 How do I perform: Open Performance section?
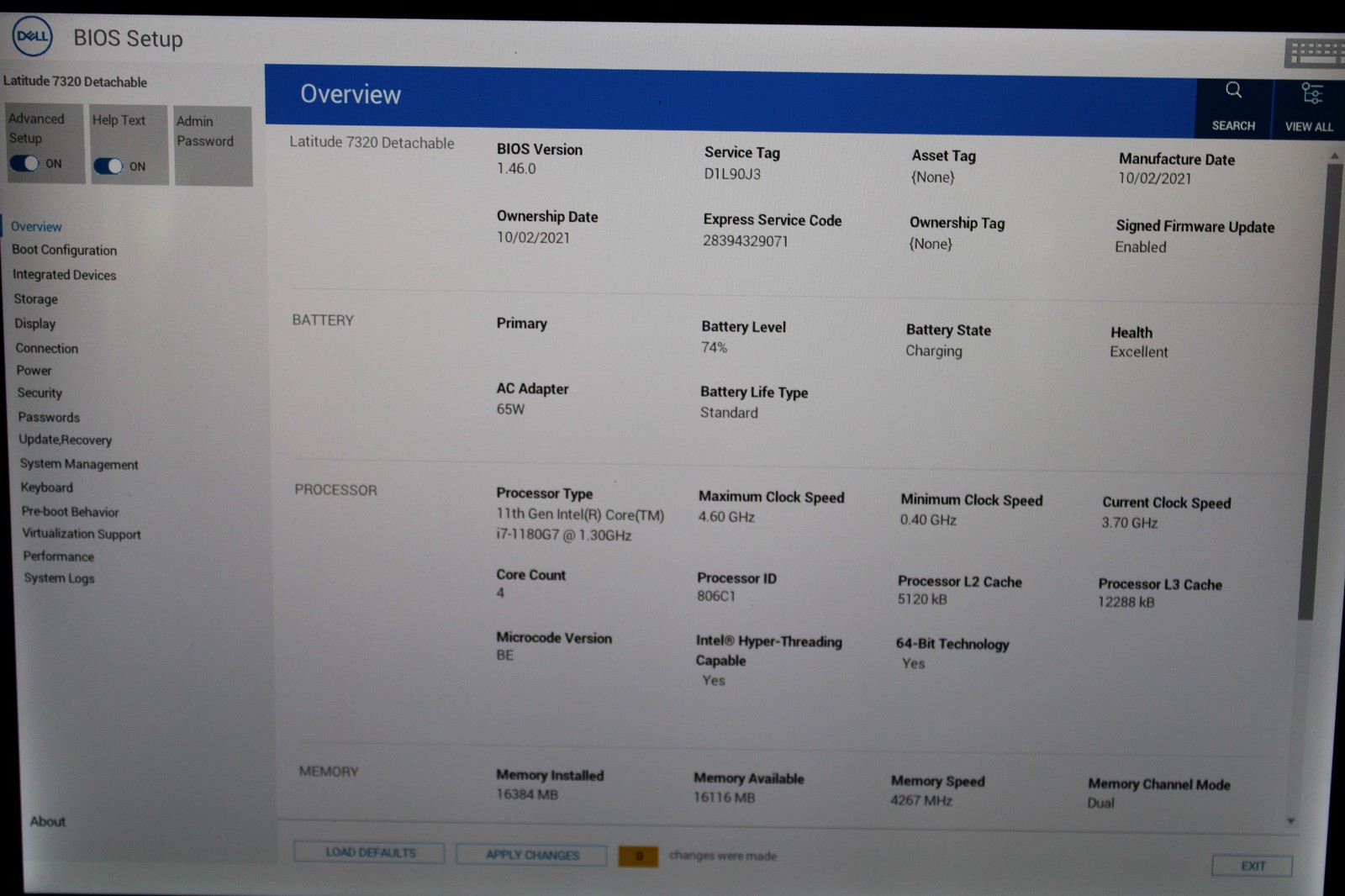point(59,556)
